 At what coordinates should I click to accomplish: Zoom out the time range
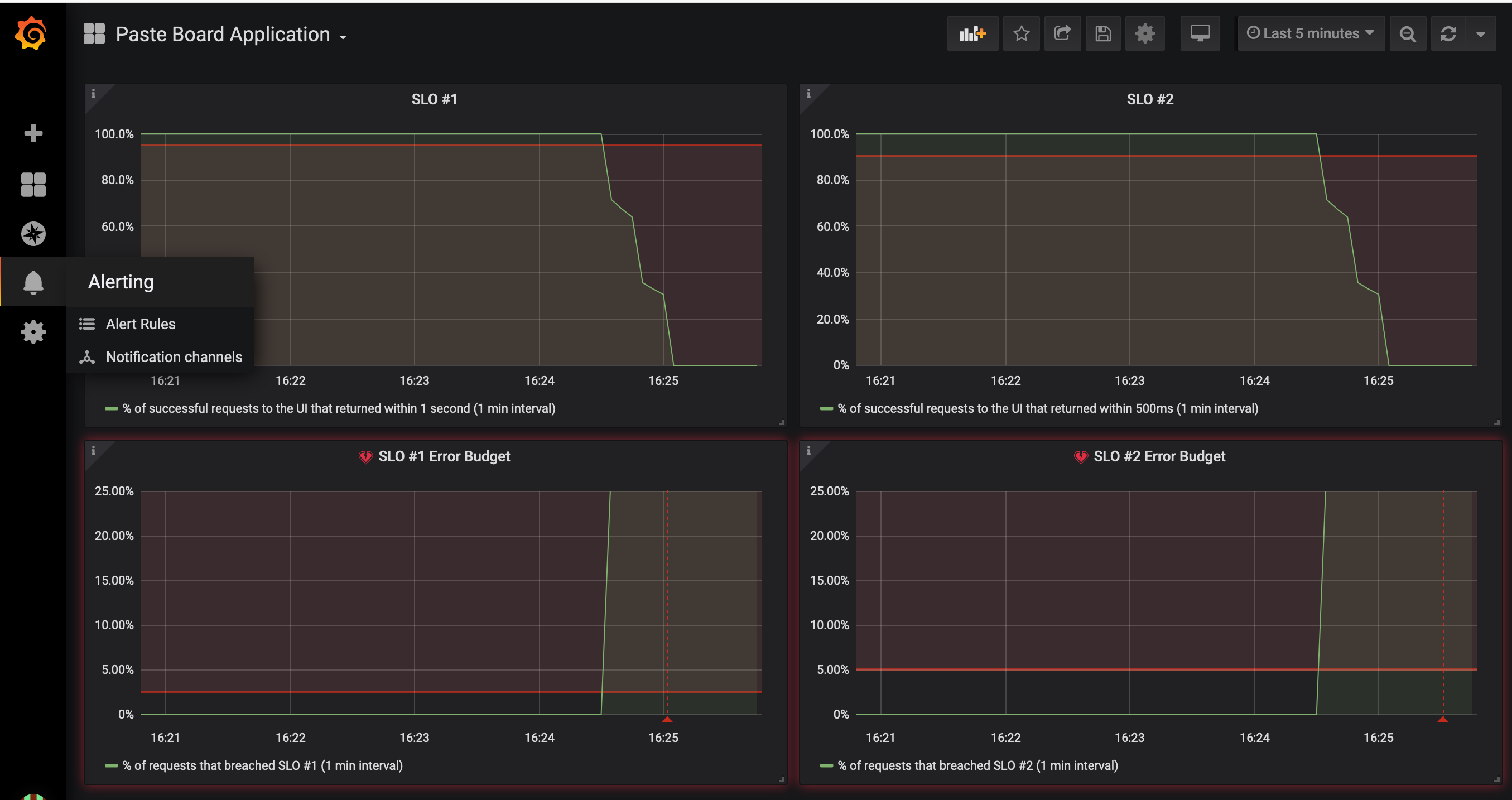pos(1408,34)
